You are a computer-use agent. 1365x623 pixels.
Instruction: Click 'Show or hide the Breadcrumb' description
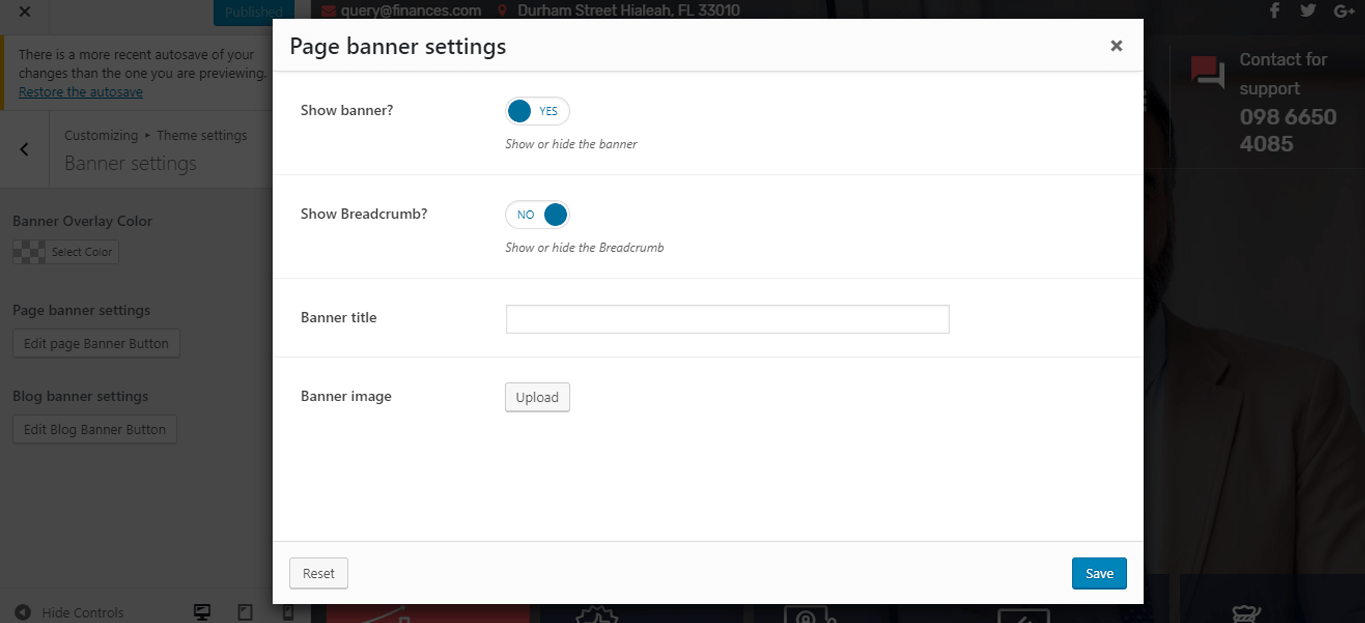click(584, 247)
